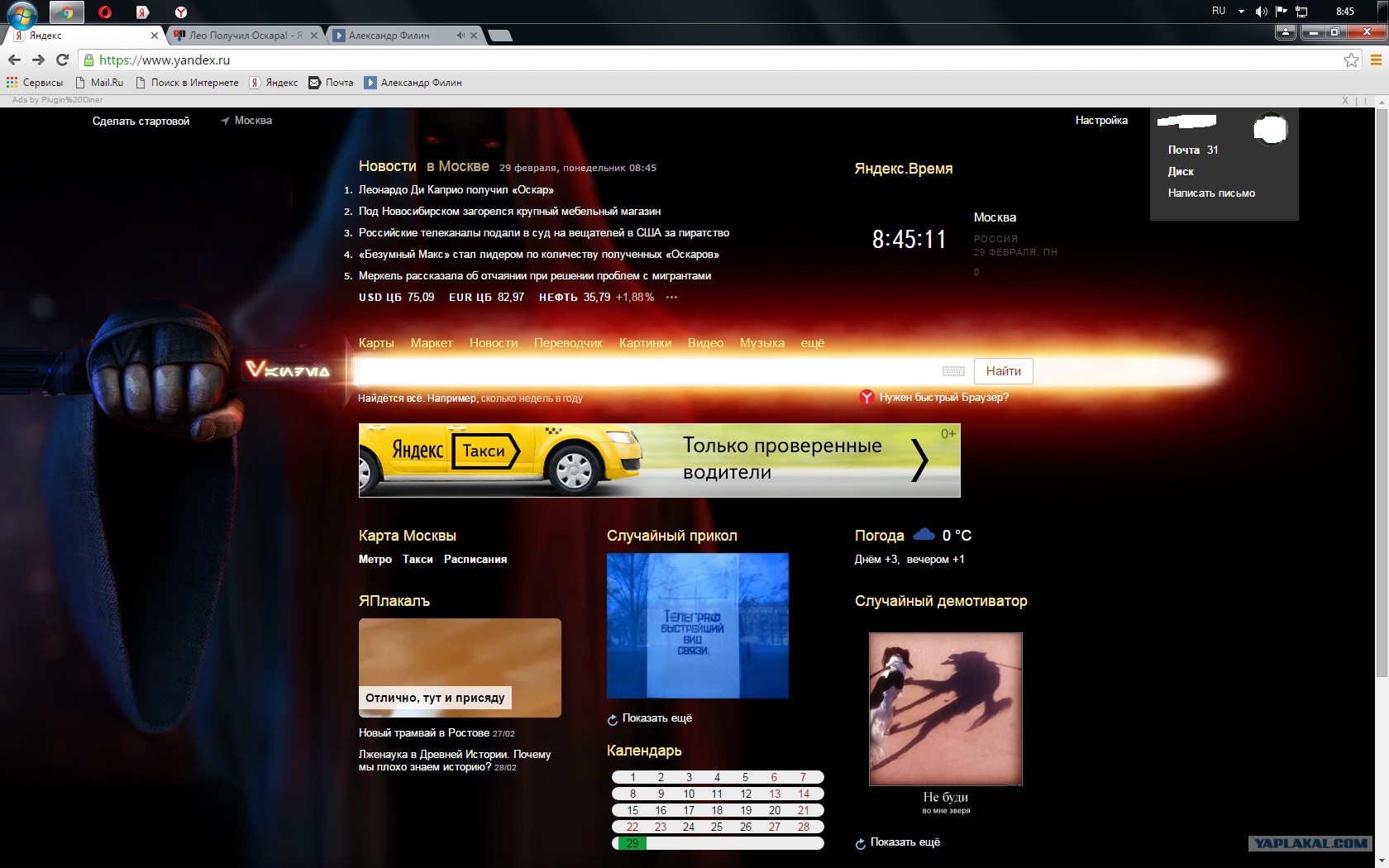Click Написать письмо link
Screen dimensions: 1389x868
point(1211,193)
